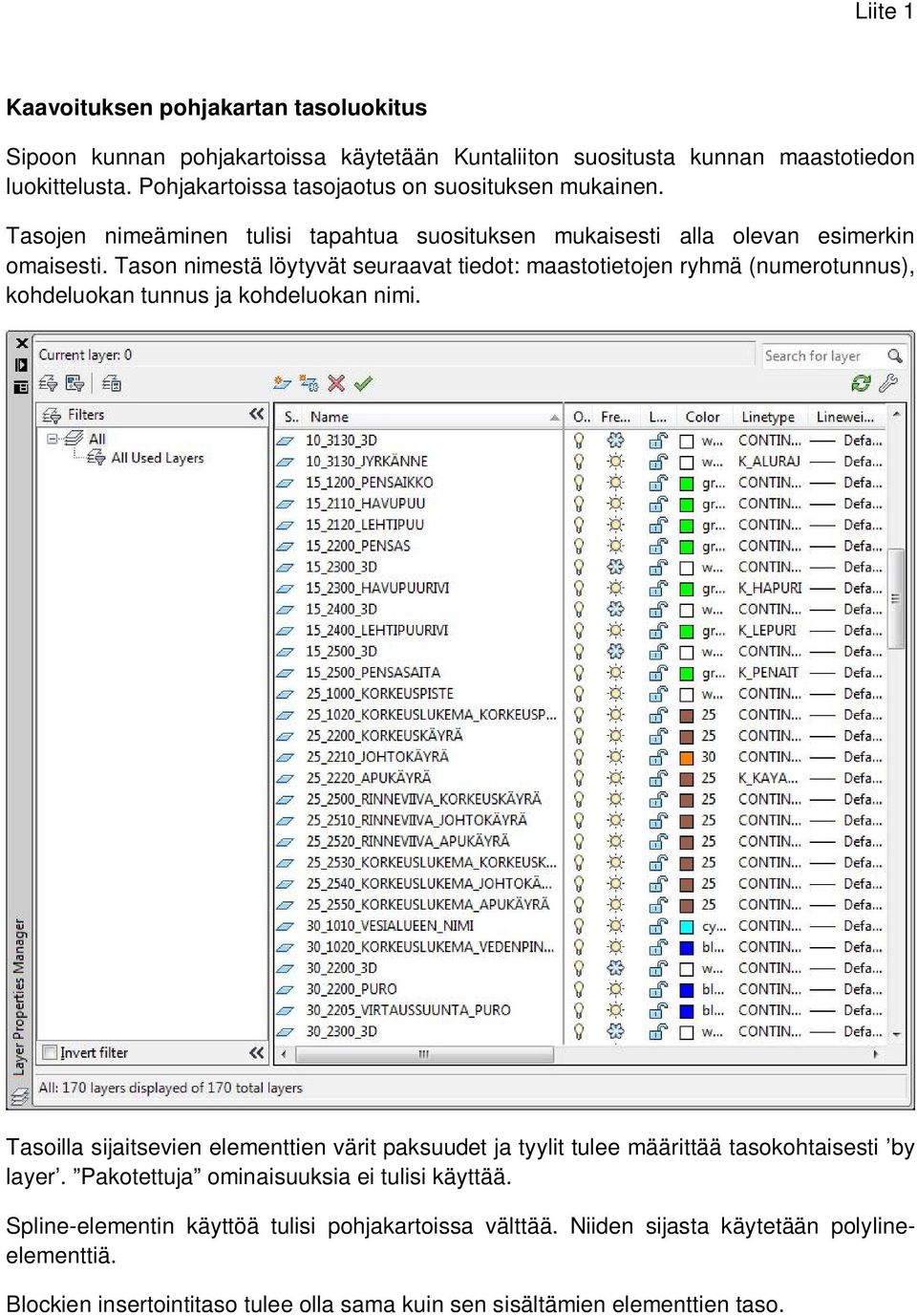Click the S.. status column header
Image resolution: width=917 pixels, height=1316 pixels.
(291, 417)
